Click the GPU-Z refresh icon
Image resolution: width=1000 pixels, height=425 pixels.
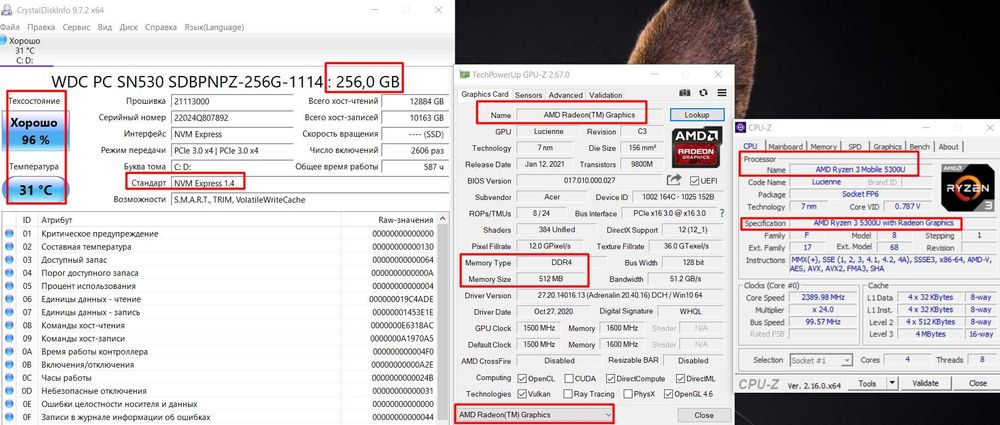(704, 93)
